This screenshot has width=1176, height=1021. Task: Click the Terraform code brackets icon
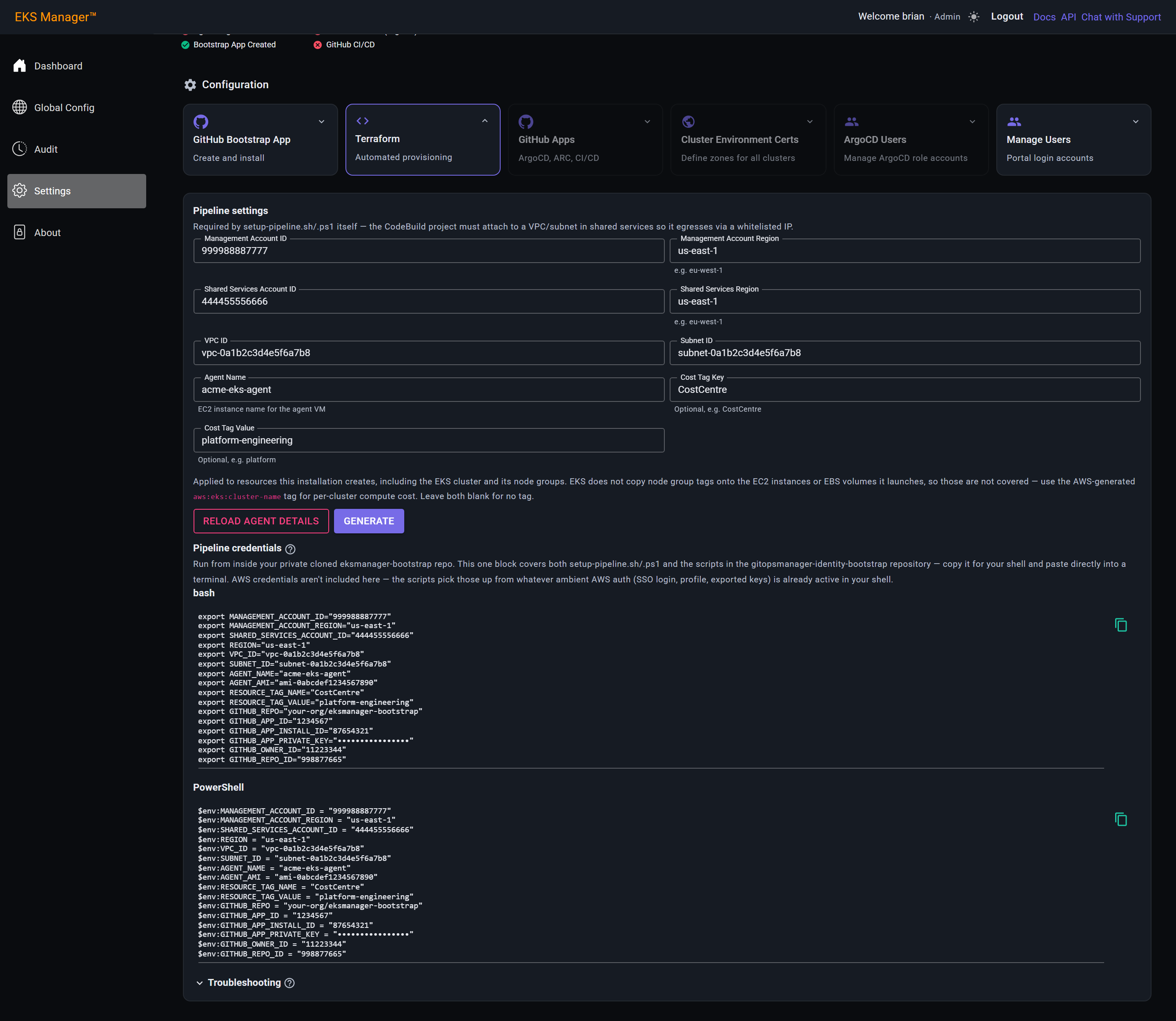coord(362,121)
